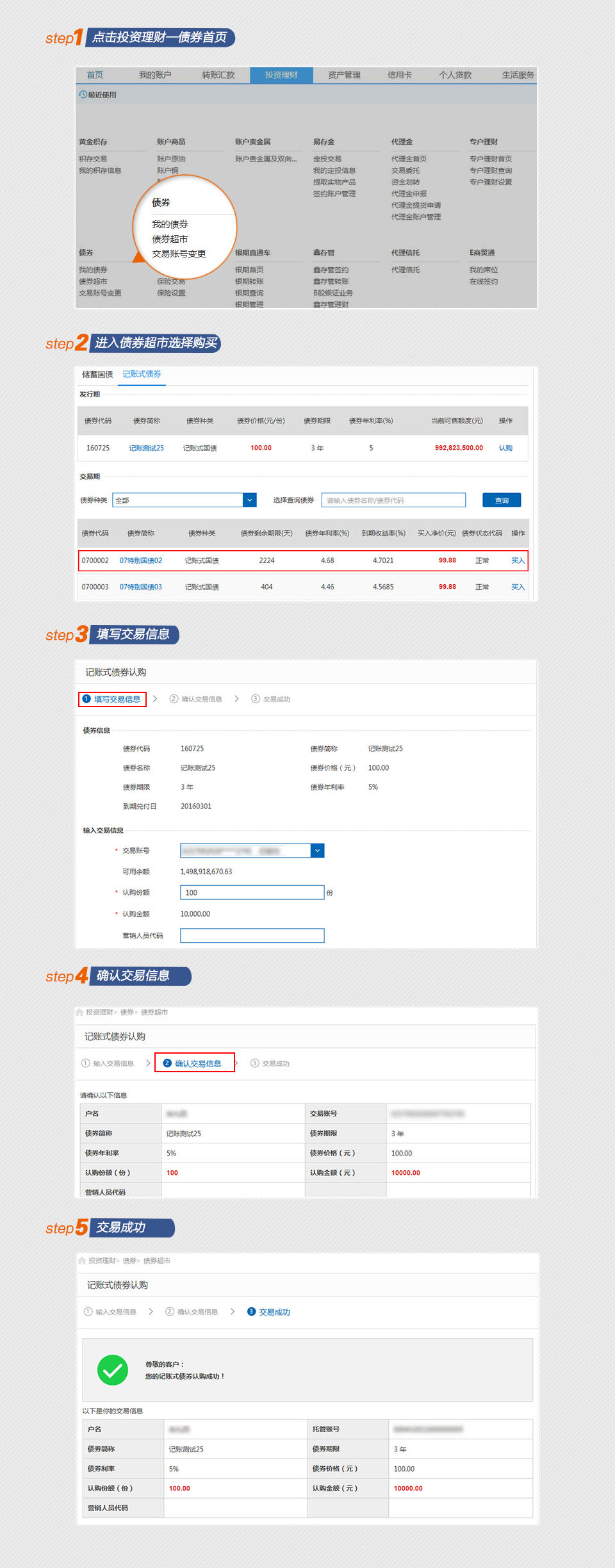Click the home icon in step 4 breadcrumb
Screen dimensions: 615x1568
(79, 1012)
